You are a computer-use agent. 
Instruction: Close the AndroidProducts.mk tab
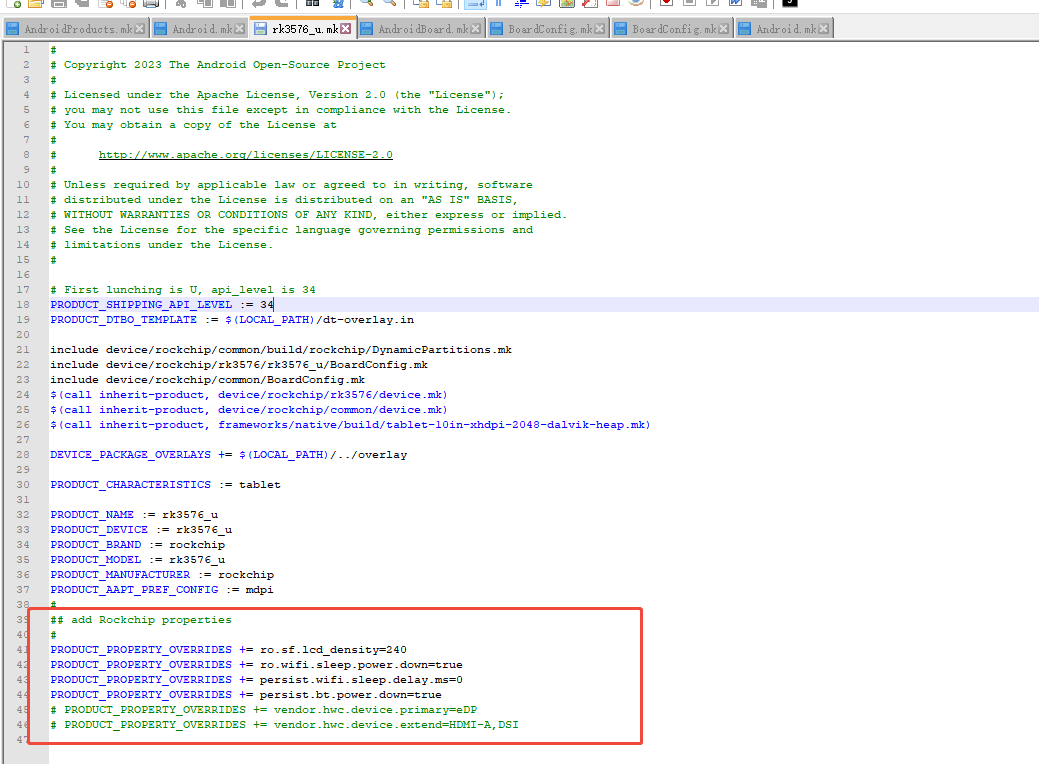pyautogui.click(x=139, y=29)
